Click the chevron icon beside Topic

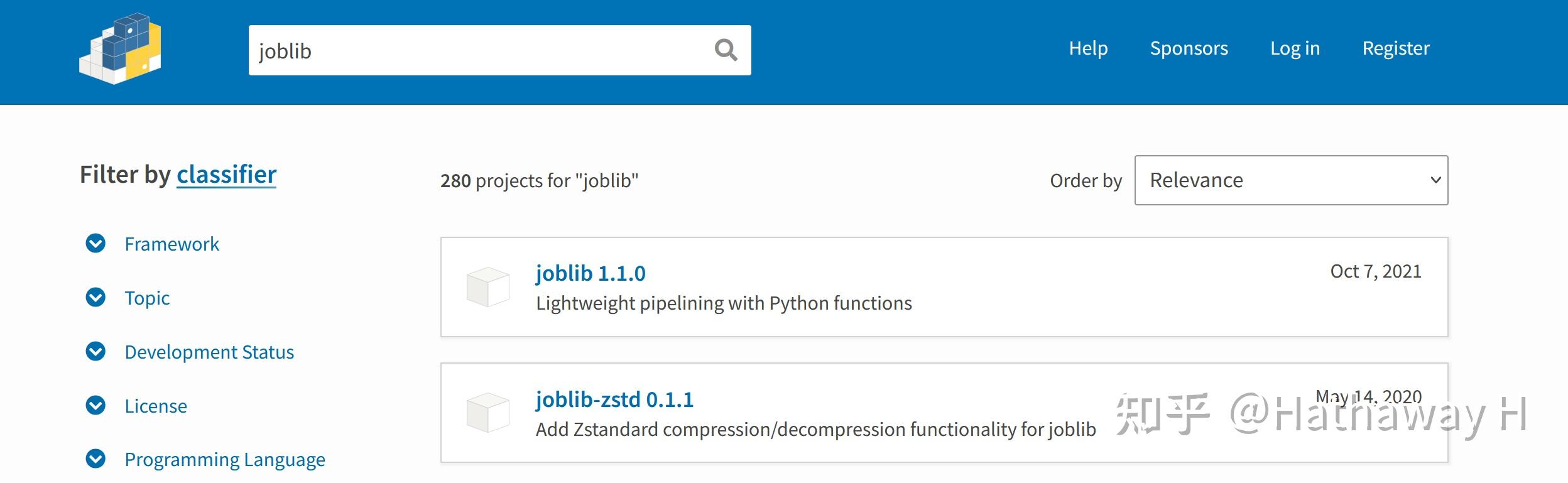tap(95, 297)
